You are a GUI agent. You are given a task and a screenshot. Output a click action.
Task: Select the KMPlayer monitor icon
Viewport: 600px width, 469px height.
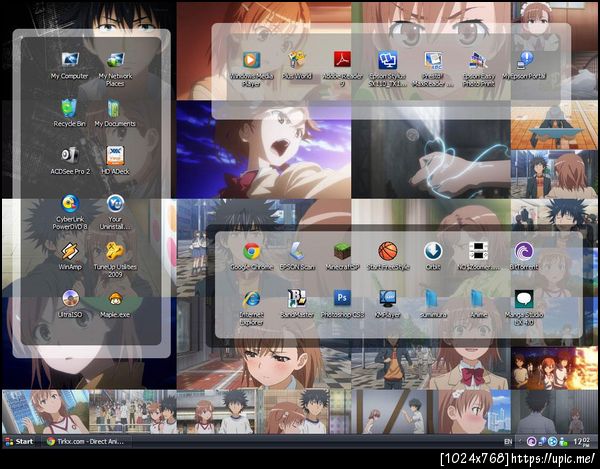coord(388,299)
